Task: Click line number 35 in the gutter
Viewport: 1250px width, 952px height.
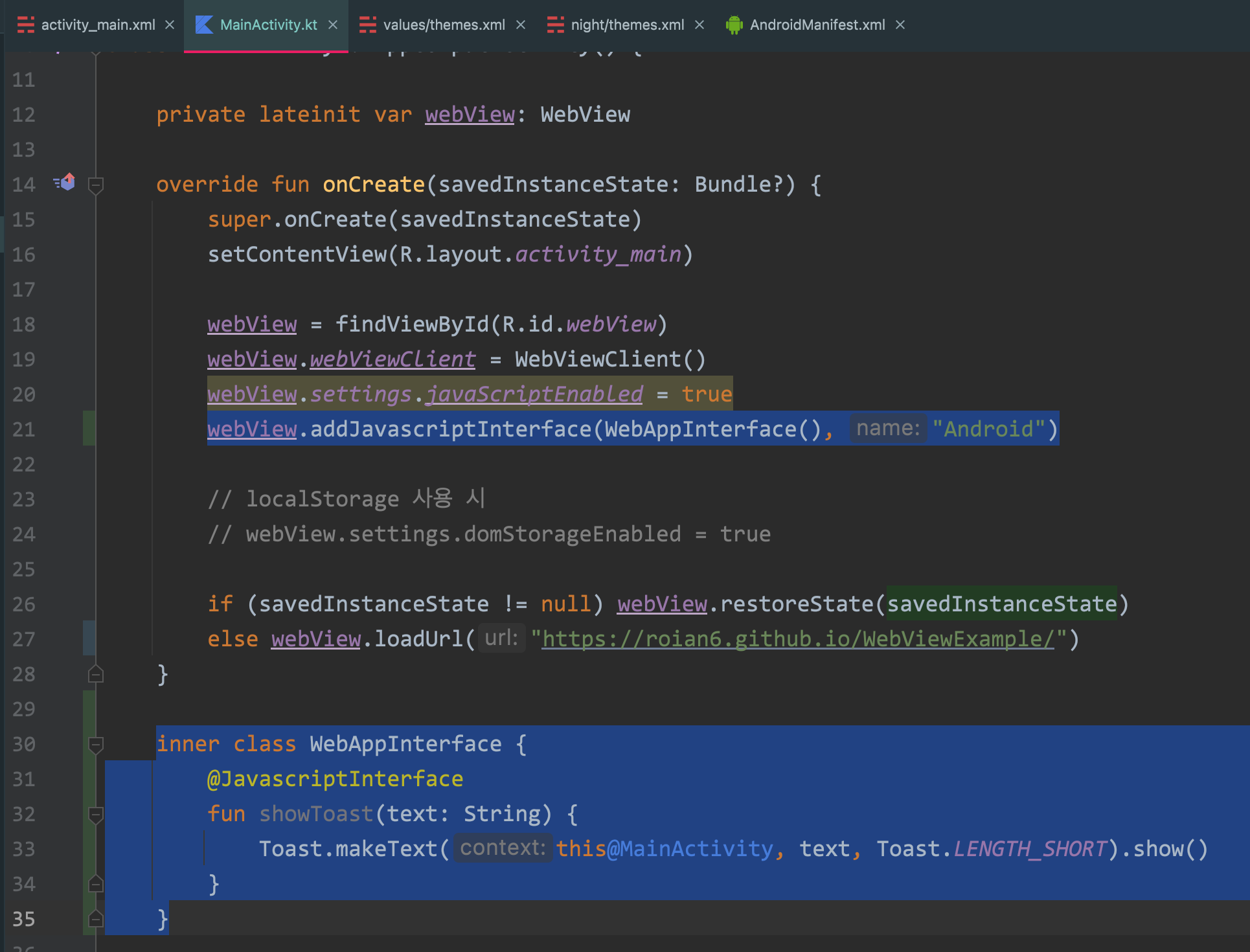Action: click(x=24, y=919)
